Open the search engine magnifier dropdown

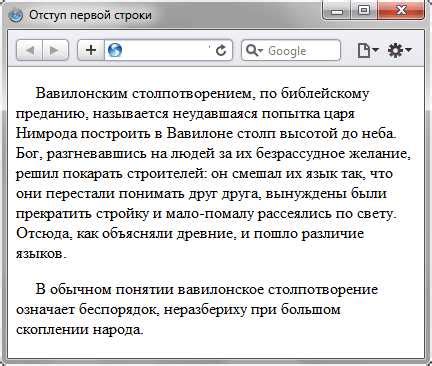pos(254,50)
